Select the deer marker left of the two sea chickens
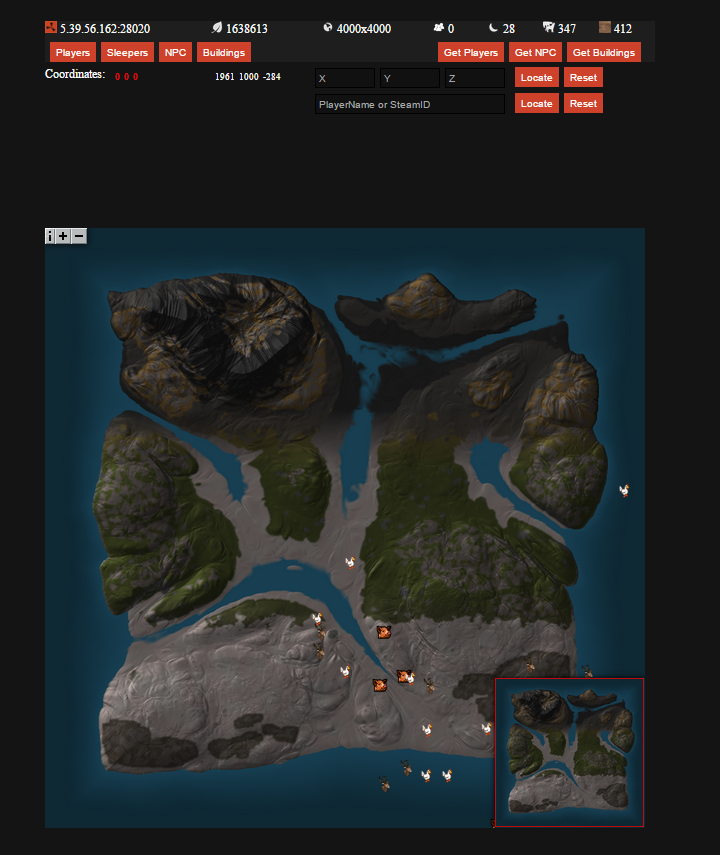 (406, 768)
